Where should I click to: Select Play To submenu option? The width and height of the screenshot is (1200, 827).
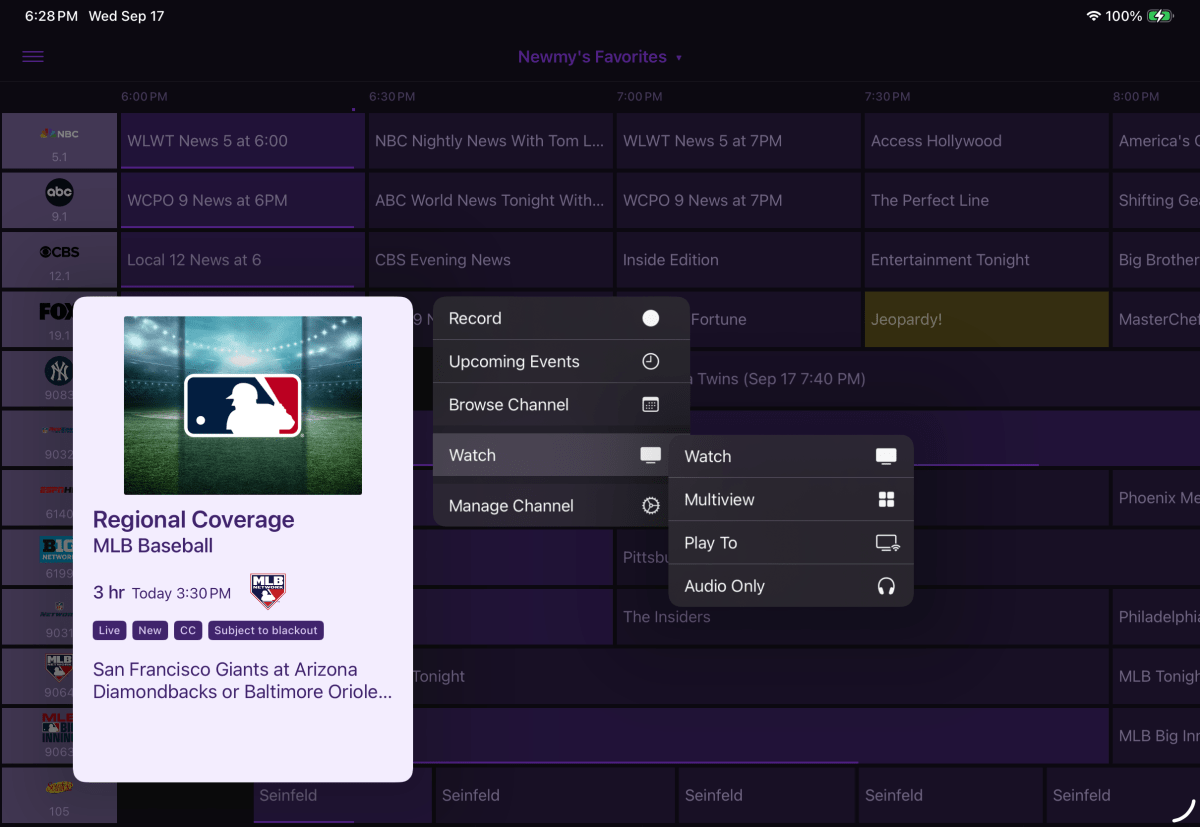pos(791,543)
